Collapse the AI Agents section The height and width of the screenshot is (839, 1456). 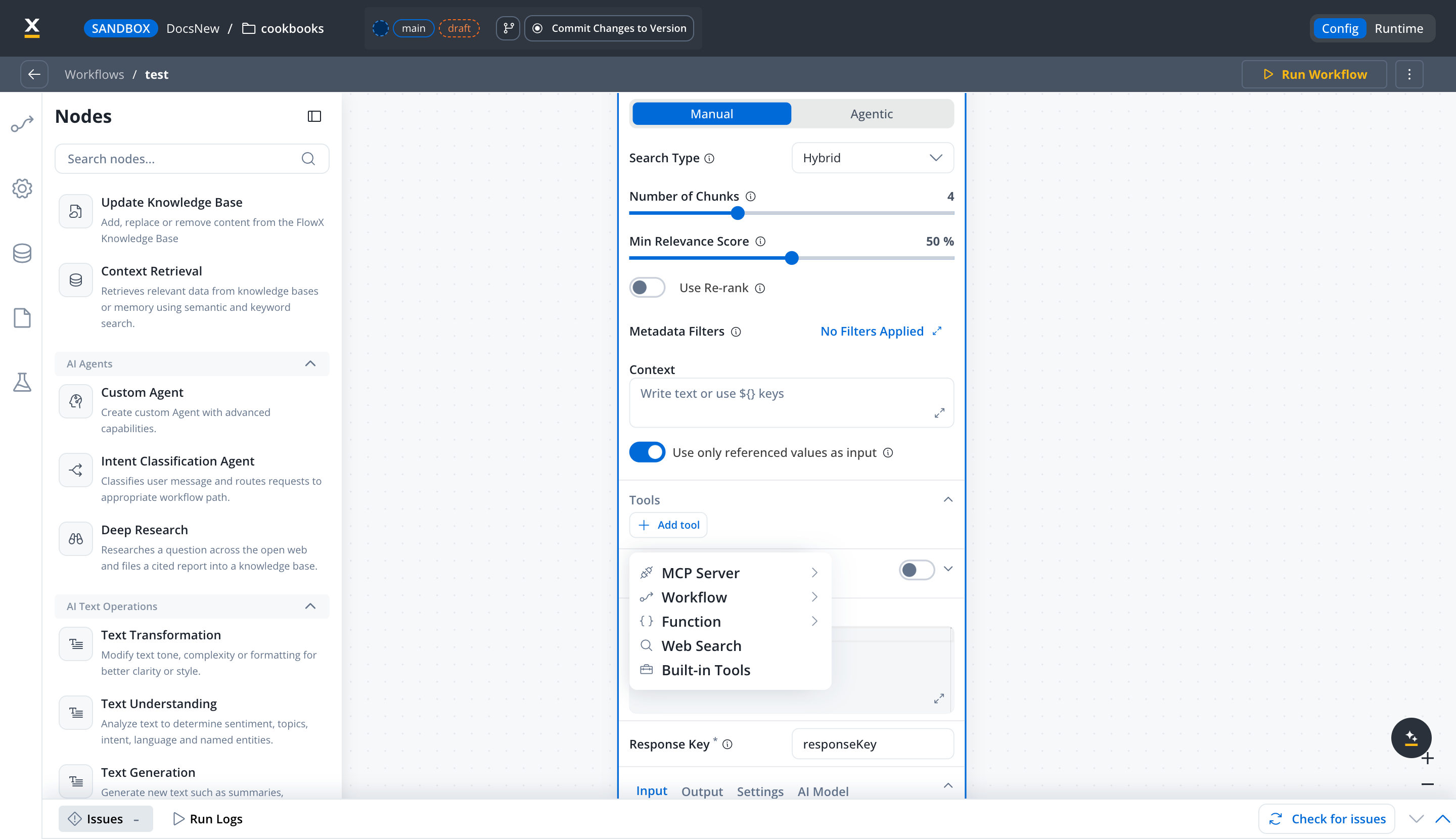(x=310, y=363)
